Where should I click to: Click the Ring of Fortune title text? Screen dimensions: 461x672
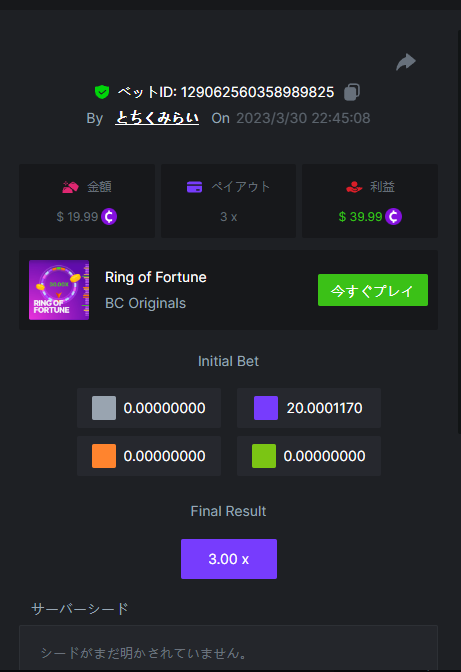(x=156, y=277)
